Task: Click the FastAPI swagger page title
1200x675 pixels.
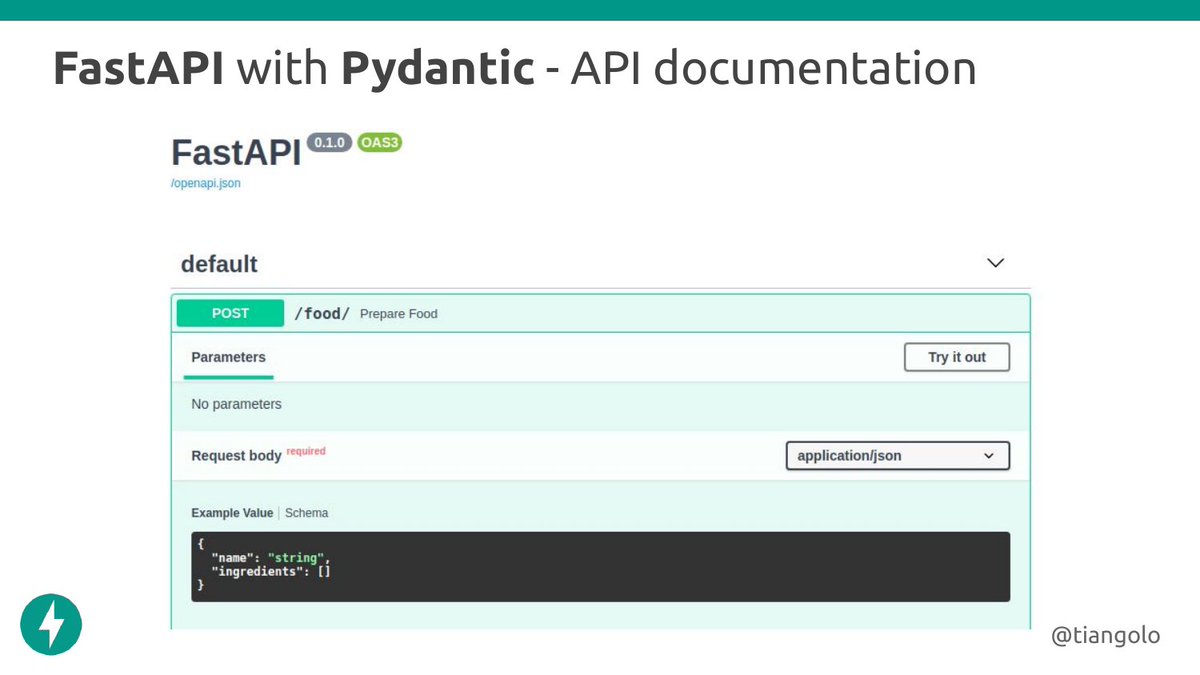Action: tap(236, 153)
